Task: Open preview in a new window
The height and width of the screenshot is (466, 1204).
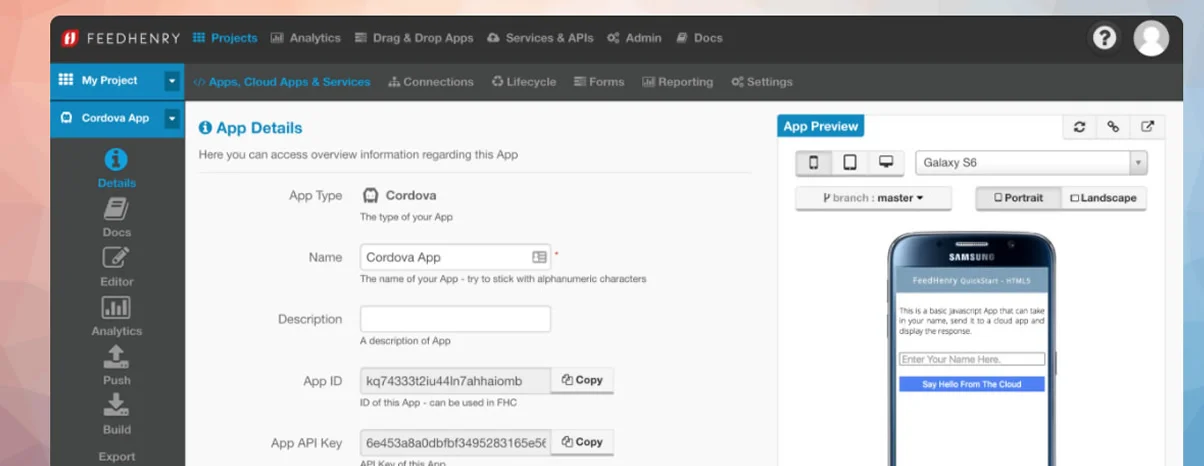Action: point(1147,127)
